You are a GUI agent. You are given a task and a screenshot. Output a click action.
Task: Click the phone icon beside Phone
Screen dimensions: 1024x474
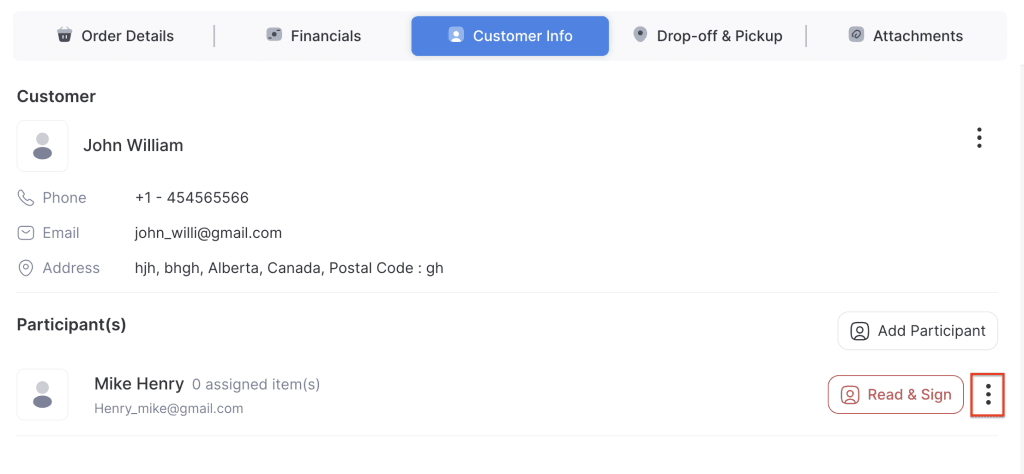click(26, 198)
